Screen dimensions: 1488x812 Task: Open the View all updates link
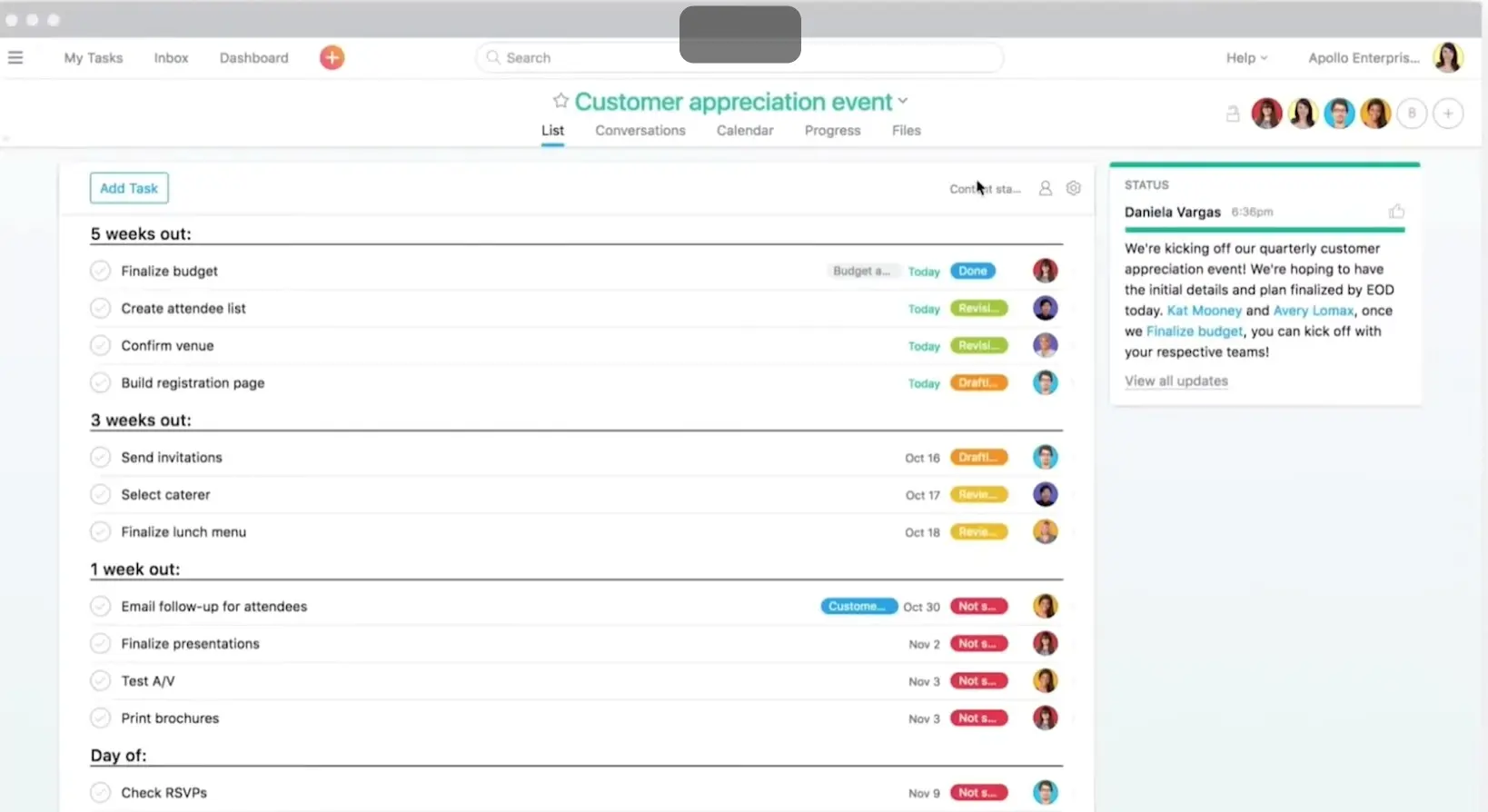(1176, 381)
